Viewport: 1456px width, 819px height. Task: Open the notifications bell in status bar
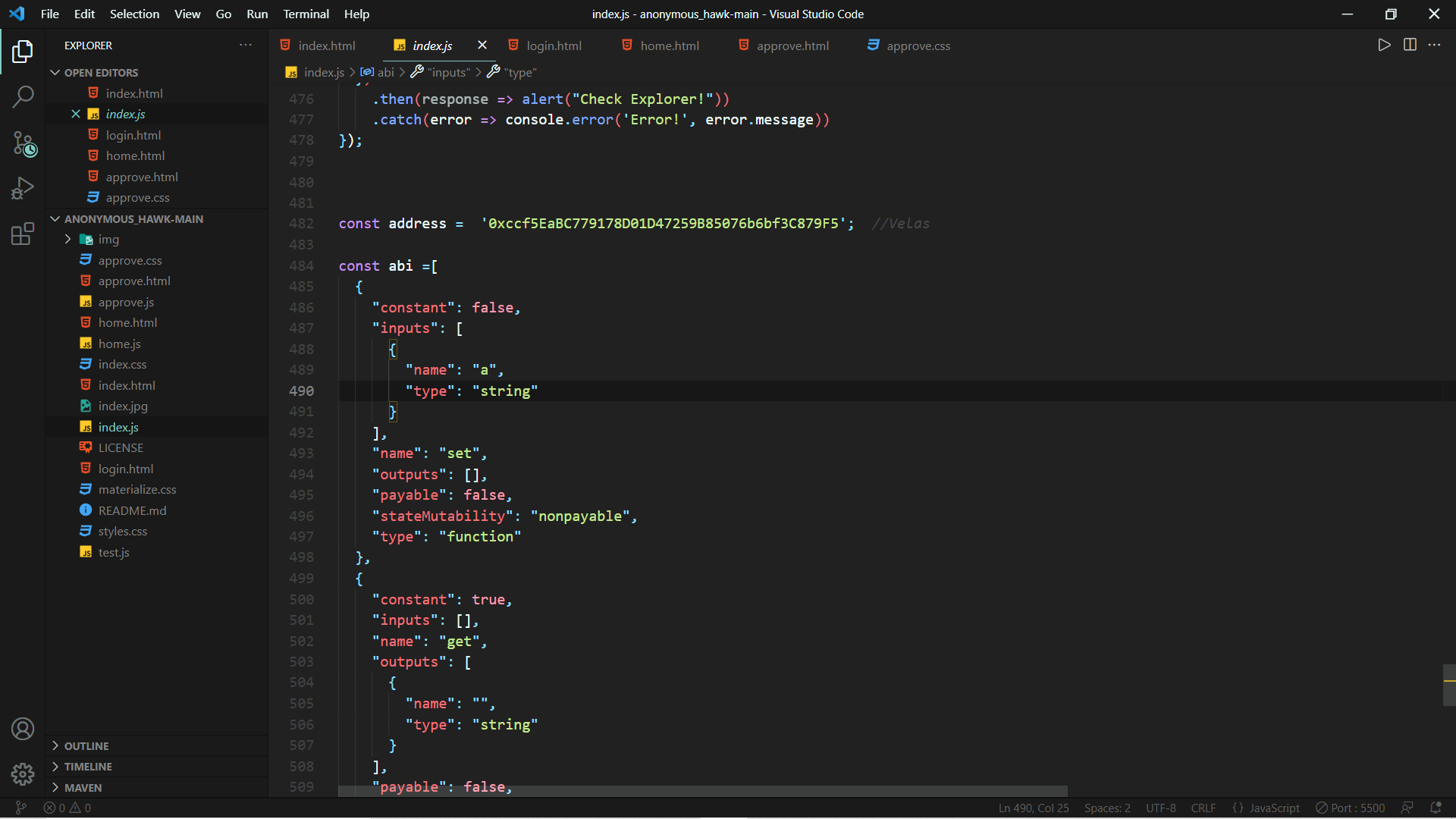point(1436,808)
